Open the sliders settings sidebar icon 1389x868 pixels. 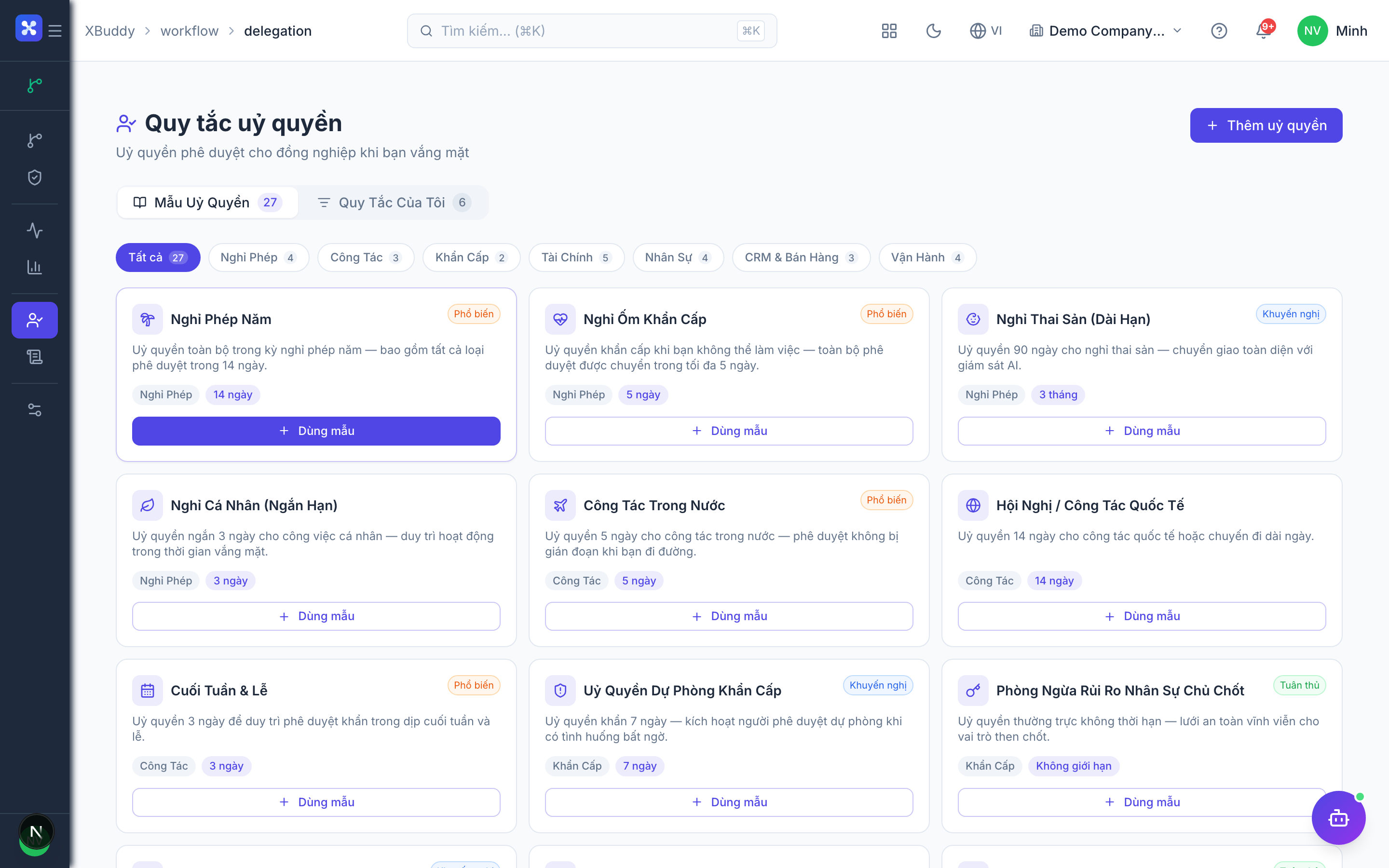tap(34, 410)
